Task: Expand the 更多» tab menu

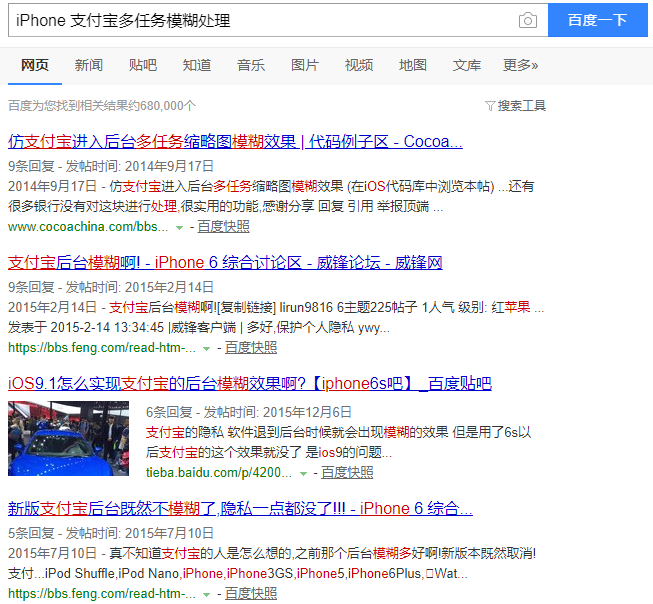Action: point(521,65)
